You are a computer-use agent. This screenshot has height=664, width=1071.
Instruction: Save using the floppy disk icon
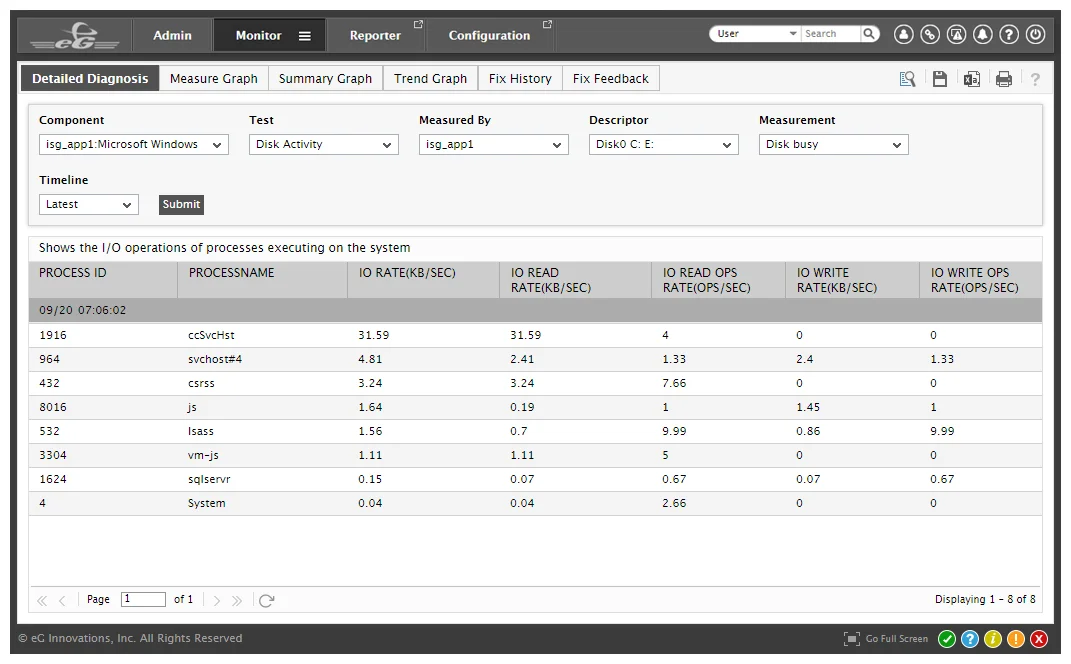tap(940, 79)
